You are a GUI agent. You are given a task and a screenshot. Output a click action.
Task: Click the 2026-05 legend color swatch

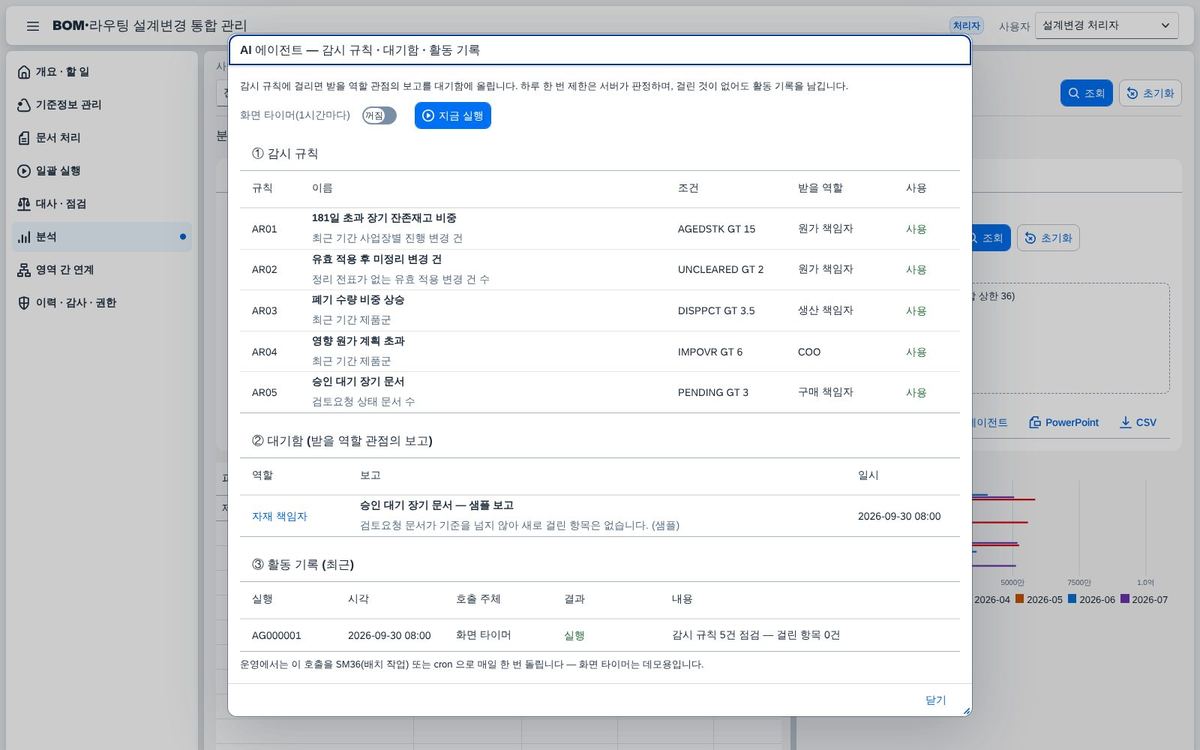coord(1020,599)
